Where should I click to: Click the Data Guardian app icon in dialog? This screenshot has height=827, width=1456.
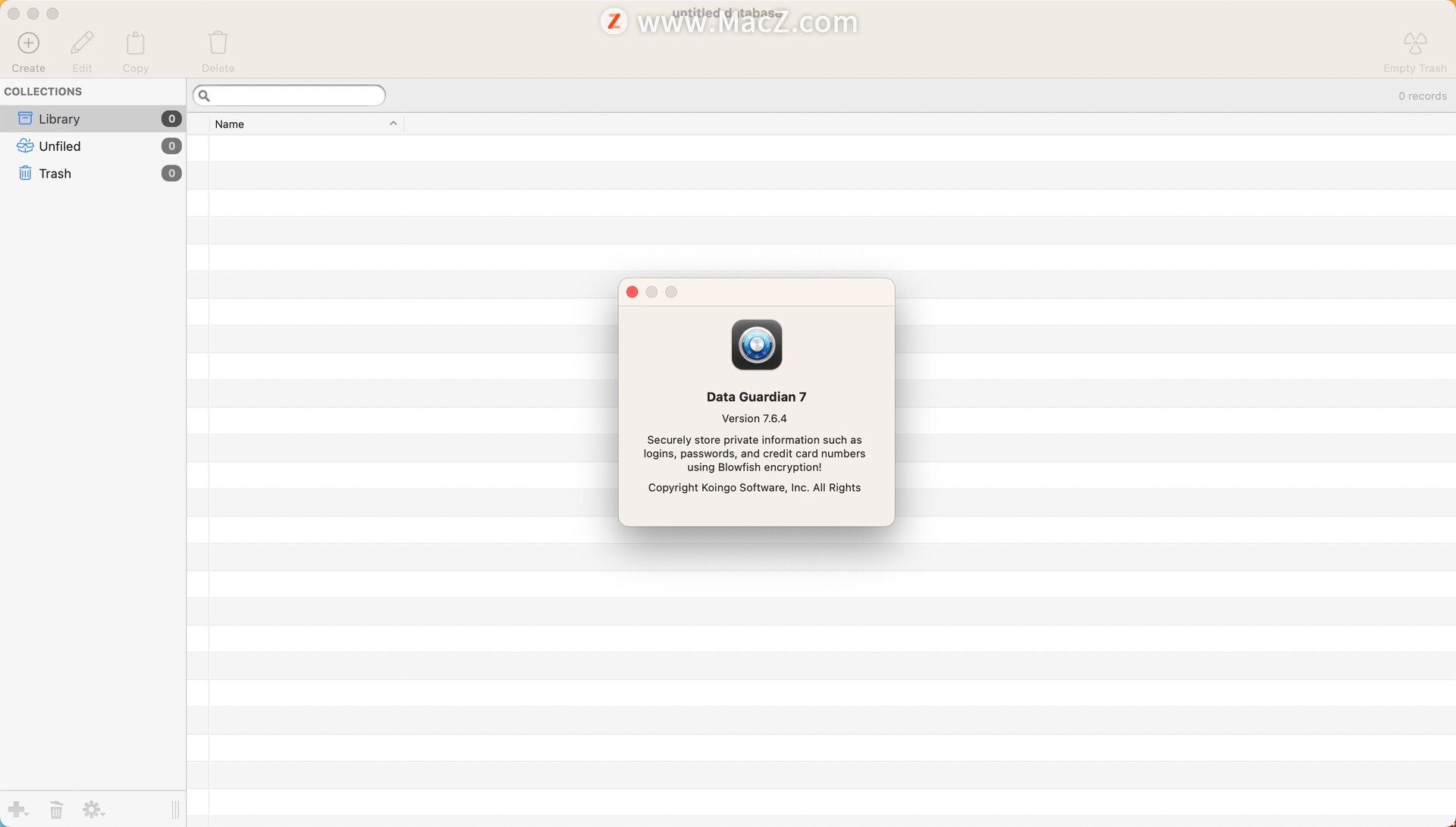pyautogui.click(x=756, y=344)
